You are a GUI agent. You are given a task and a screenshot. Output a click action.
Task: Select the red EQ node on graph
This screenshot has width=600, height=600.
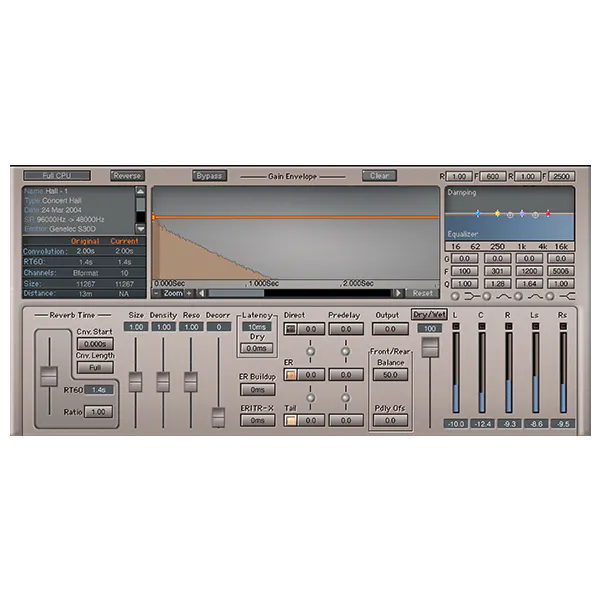tap(548, 214)
